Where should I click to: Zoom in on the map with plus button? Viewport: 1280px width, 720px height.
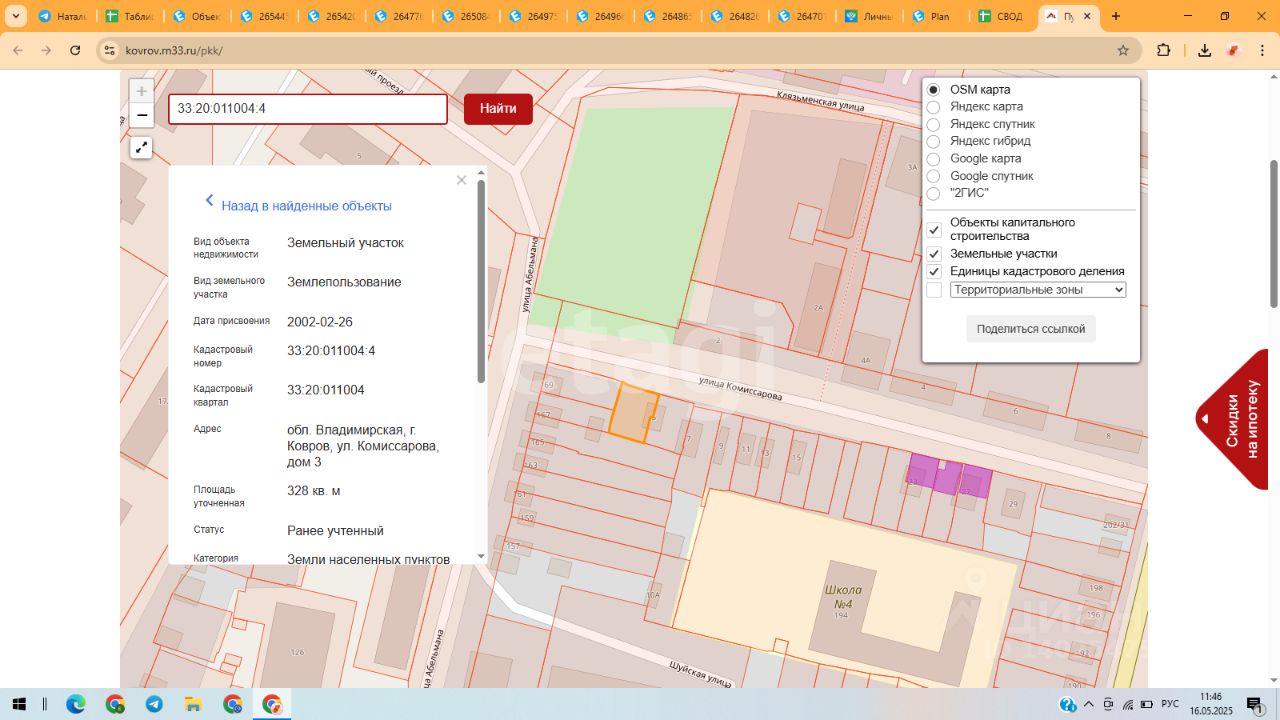coord(142,91)
